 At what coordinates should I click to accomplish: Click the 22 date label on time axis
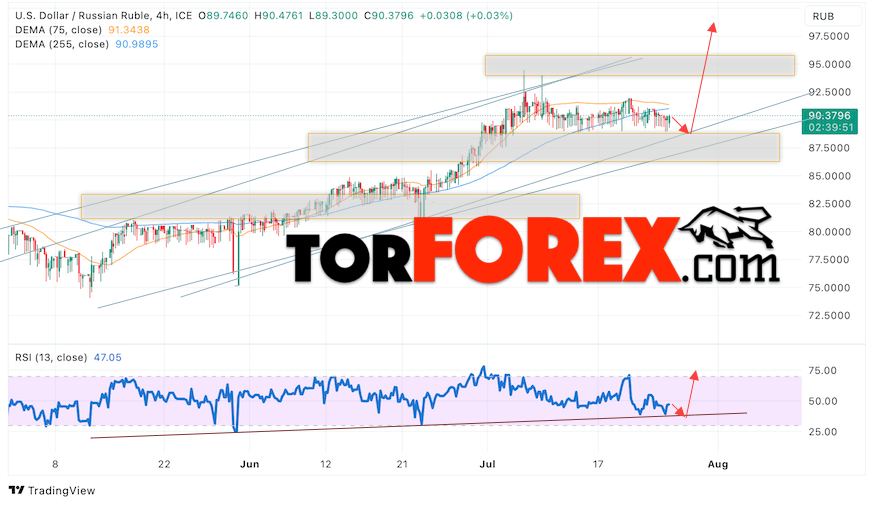pos(164,464)
